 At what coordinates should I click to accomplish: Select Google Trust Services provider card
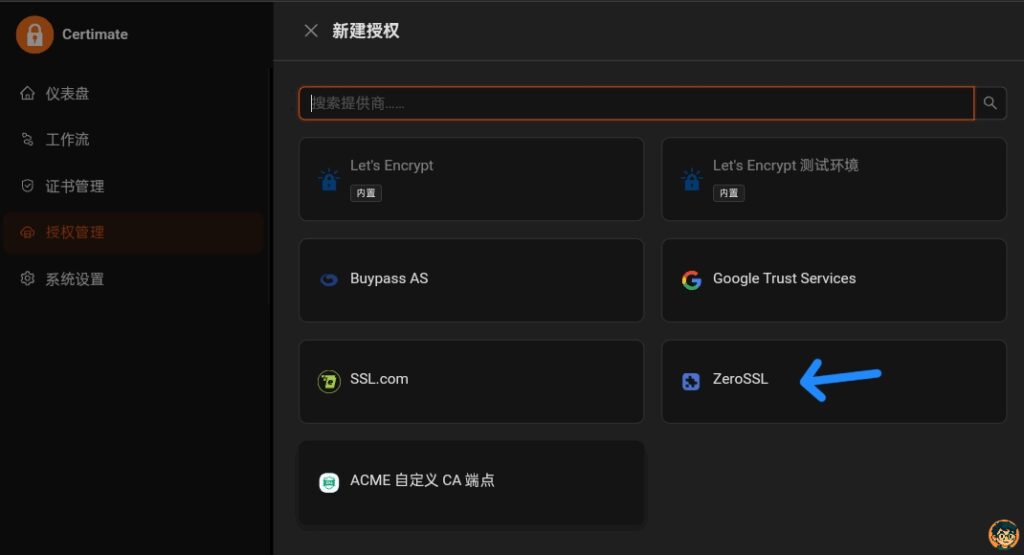point(834,280)
